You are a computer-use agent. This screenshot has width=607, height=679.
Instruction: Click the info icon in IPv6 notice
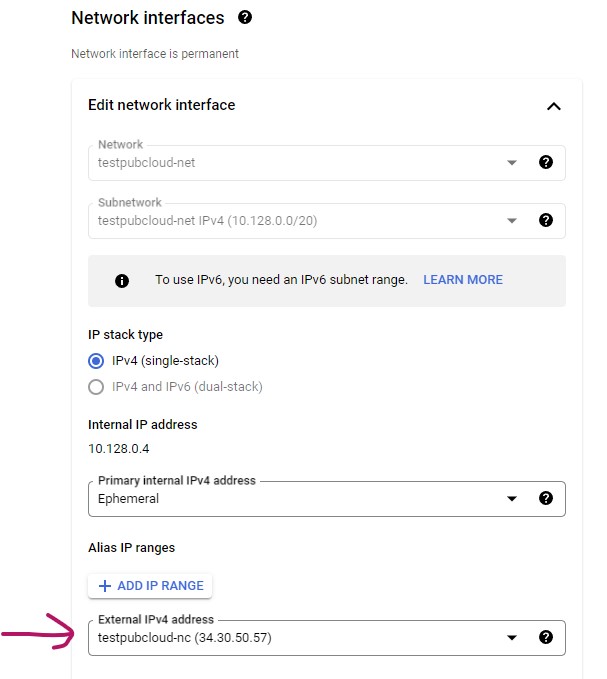tap(122, 281)
